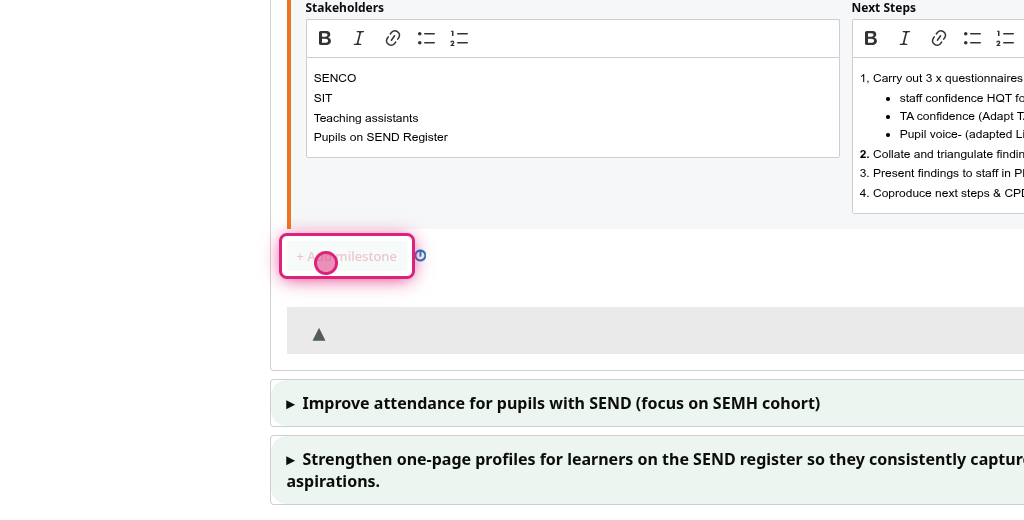Image resolution: width=1024 pixels, height=520 pixels.
Task: Click the bullet 'TA confidence (Adapt'
Action: (961, 116)
